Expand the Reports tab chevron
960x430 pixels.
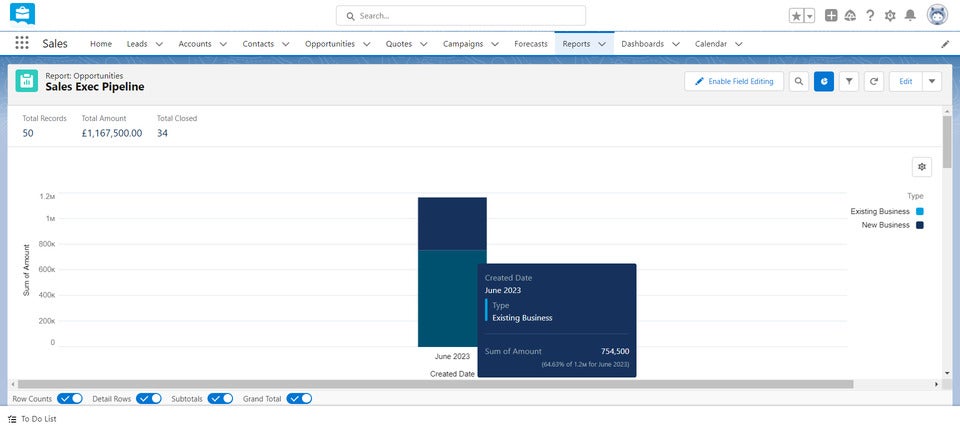click(x=602, y=44)
